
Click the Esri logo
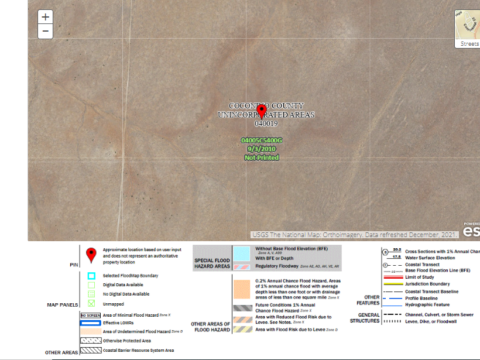click(x=471, y=230)
